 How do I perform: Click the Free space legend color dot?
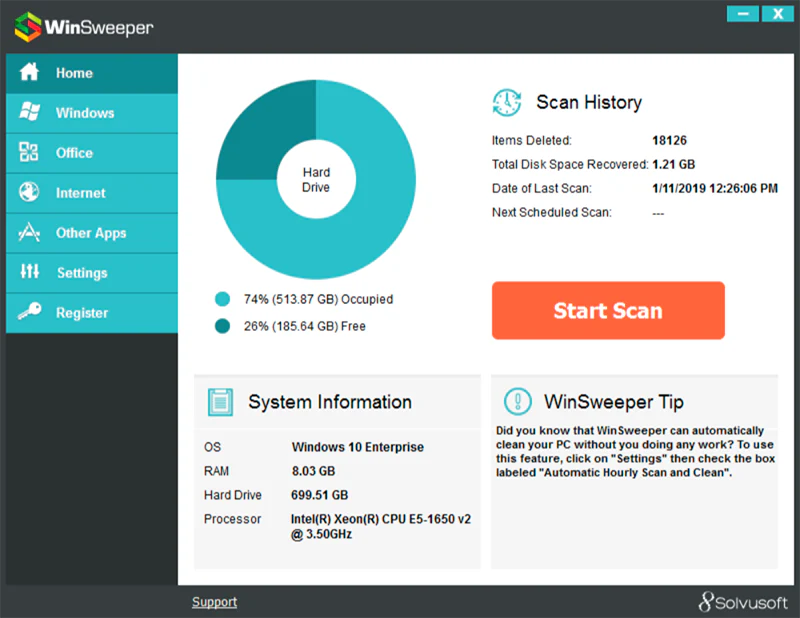(222, 326)
